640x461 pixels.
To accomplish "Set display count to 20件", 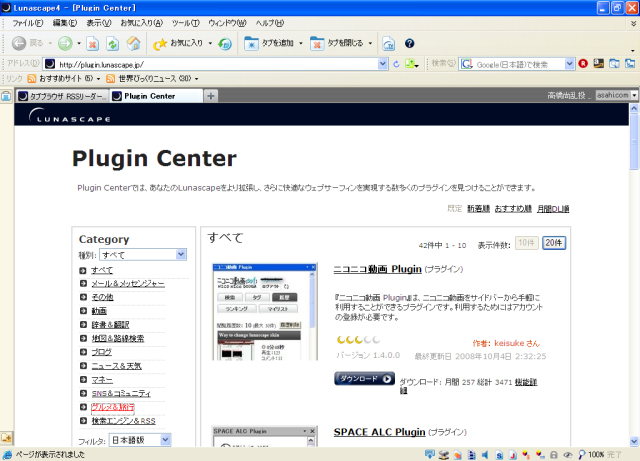I will (x=554, y=243).
